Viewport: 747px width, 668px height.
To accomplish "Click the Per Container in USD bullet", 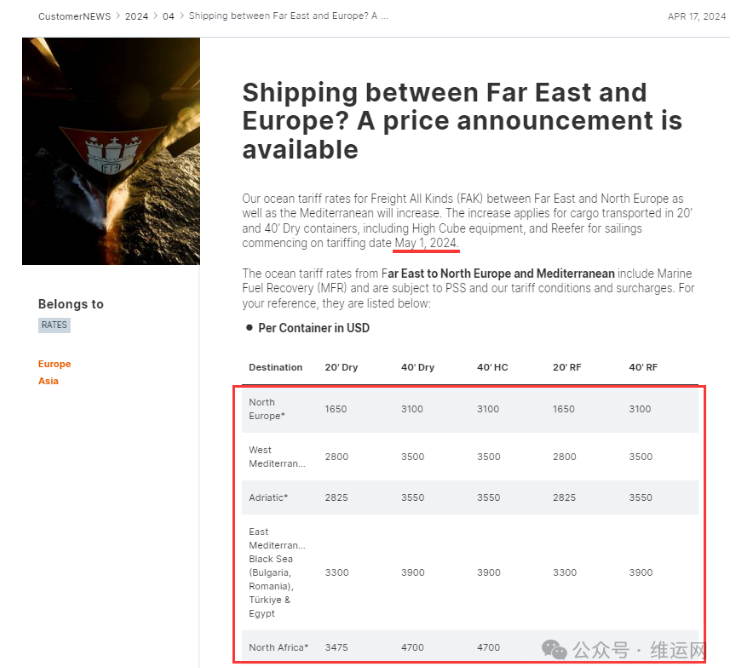I will [x=308, y=328].
